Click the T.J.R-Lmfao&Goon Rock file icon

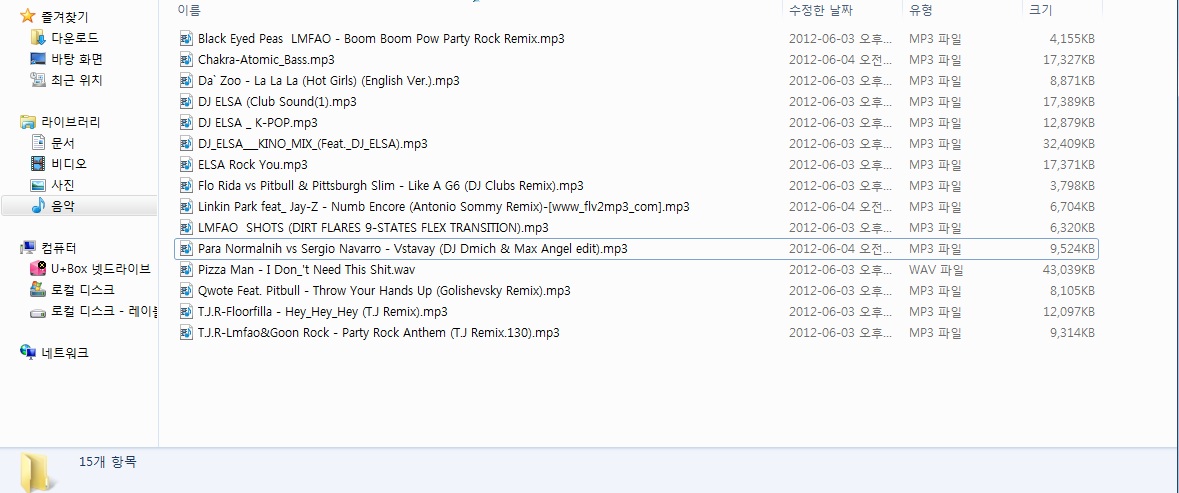(186, 333)
